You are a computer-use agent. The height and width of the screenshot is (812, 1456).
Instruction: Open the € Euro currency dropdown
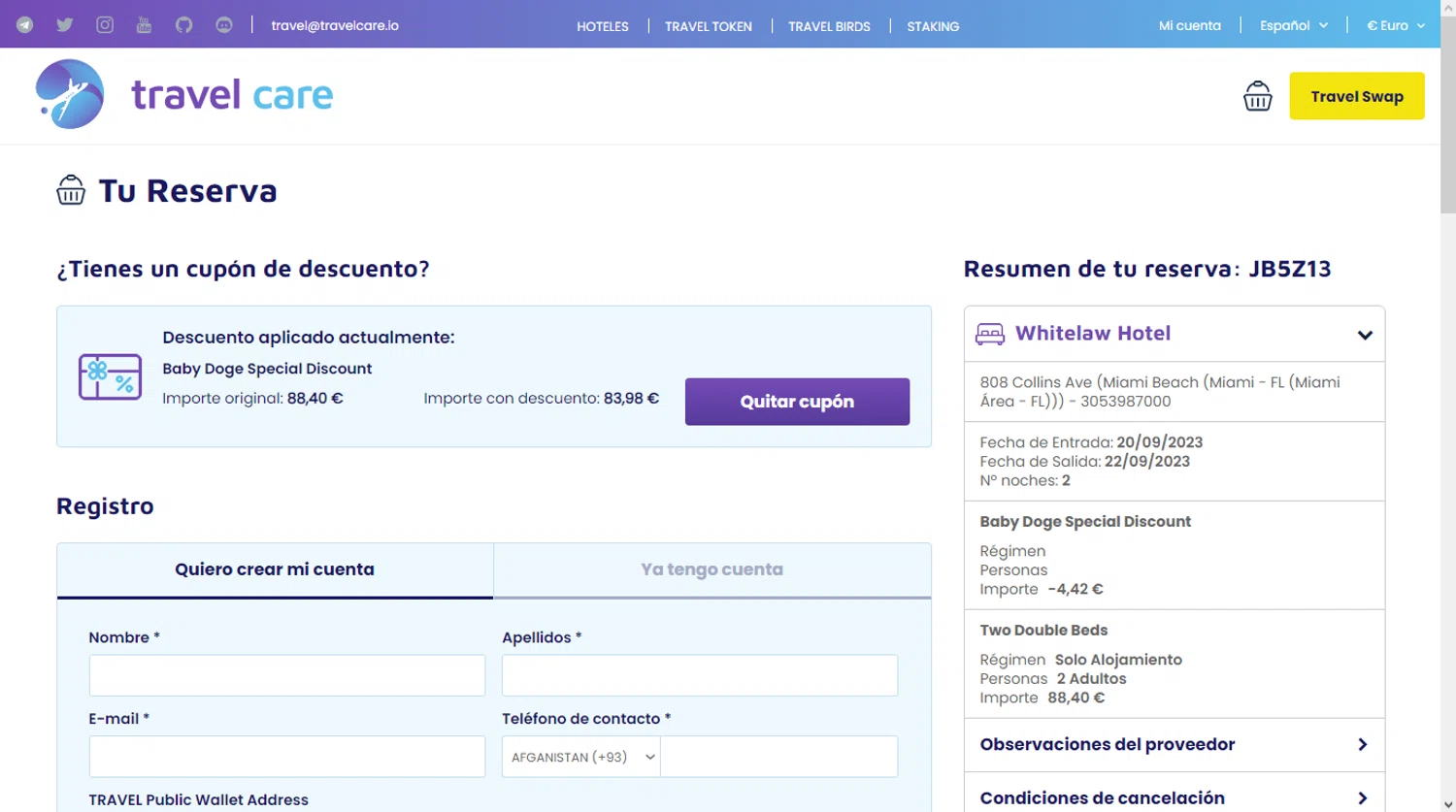(x=1396, y=25)
